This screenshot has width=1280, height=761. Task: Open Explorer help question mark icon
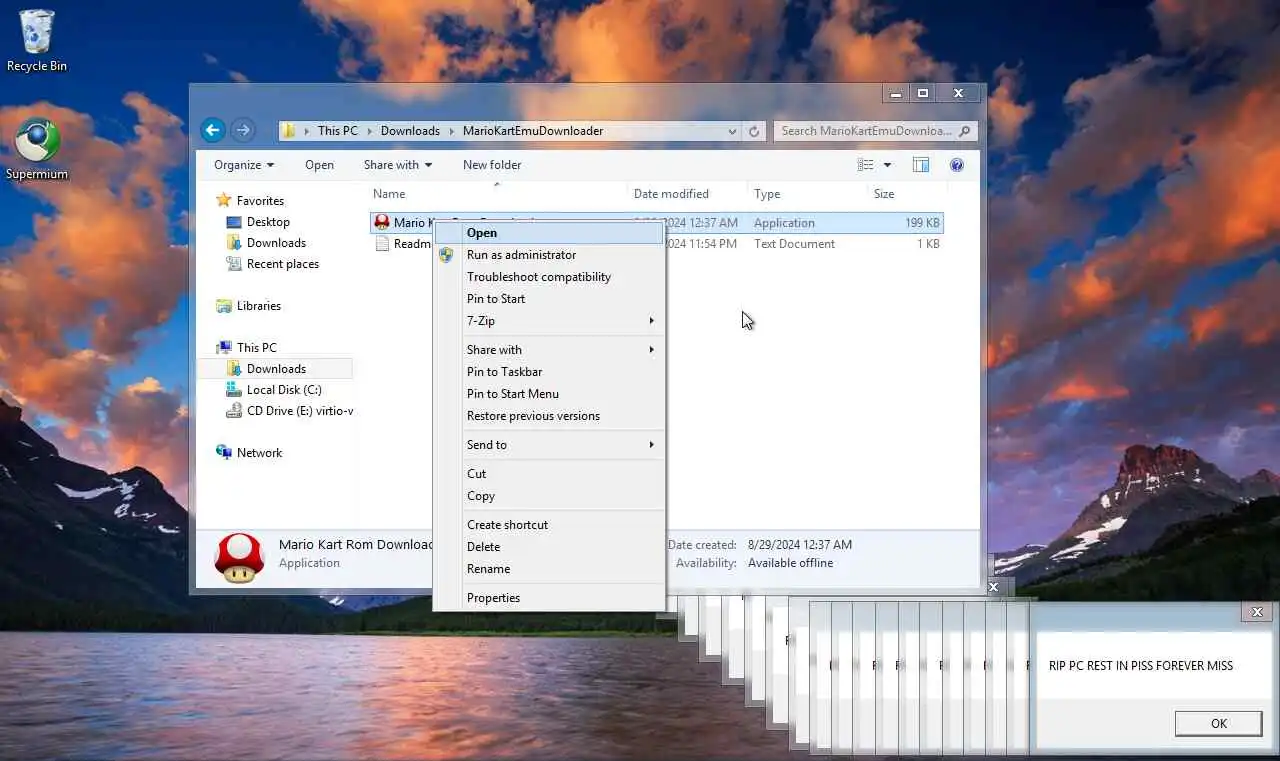pyautogui.click(x=957, y=165)
